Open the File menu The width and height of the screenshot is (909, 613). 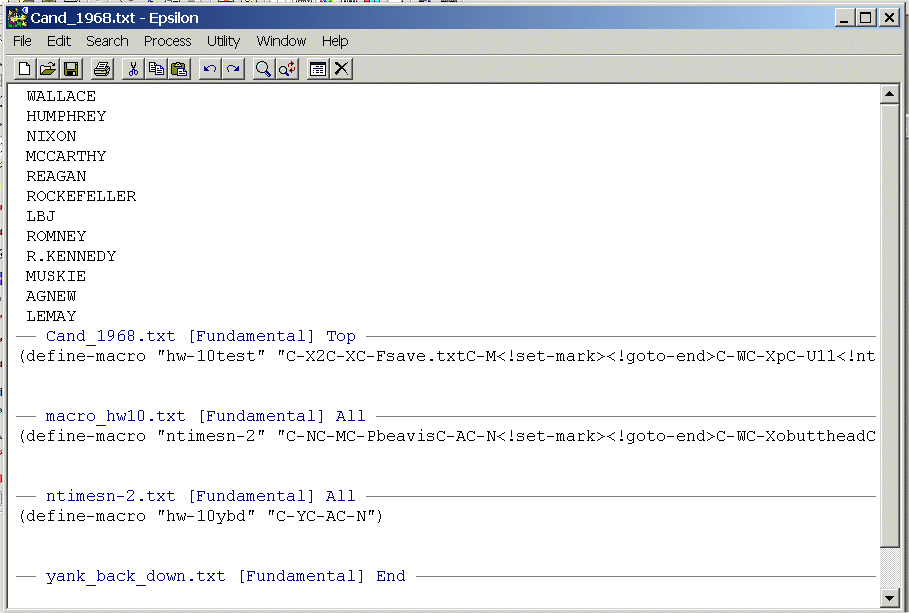pyautogui.click(x=22, y=41)
